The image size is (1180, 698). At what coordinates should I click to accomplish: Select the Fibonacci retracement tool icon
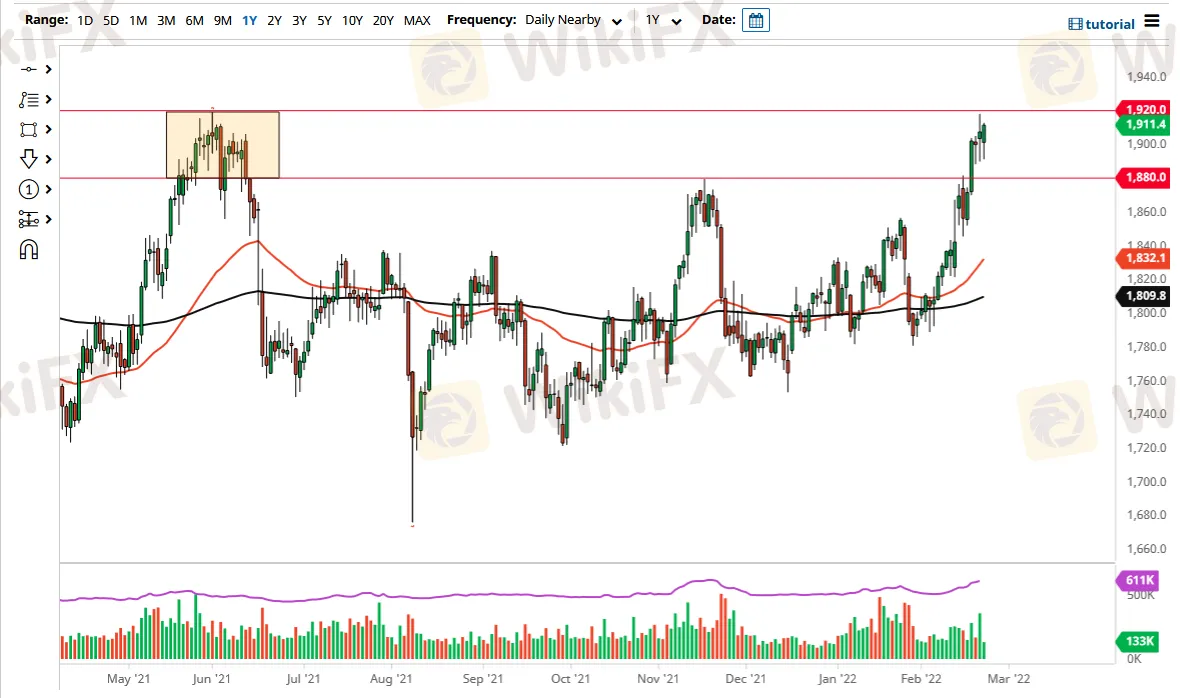tap(28, 99)
